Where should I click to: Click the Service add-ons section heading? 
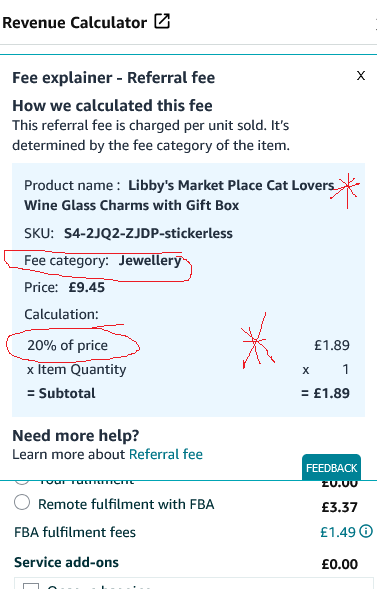click(66, 562)
